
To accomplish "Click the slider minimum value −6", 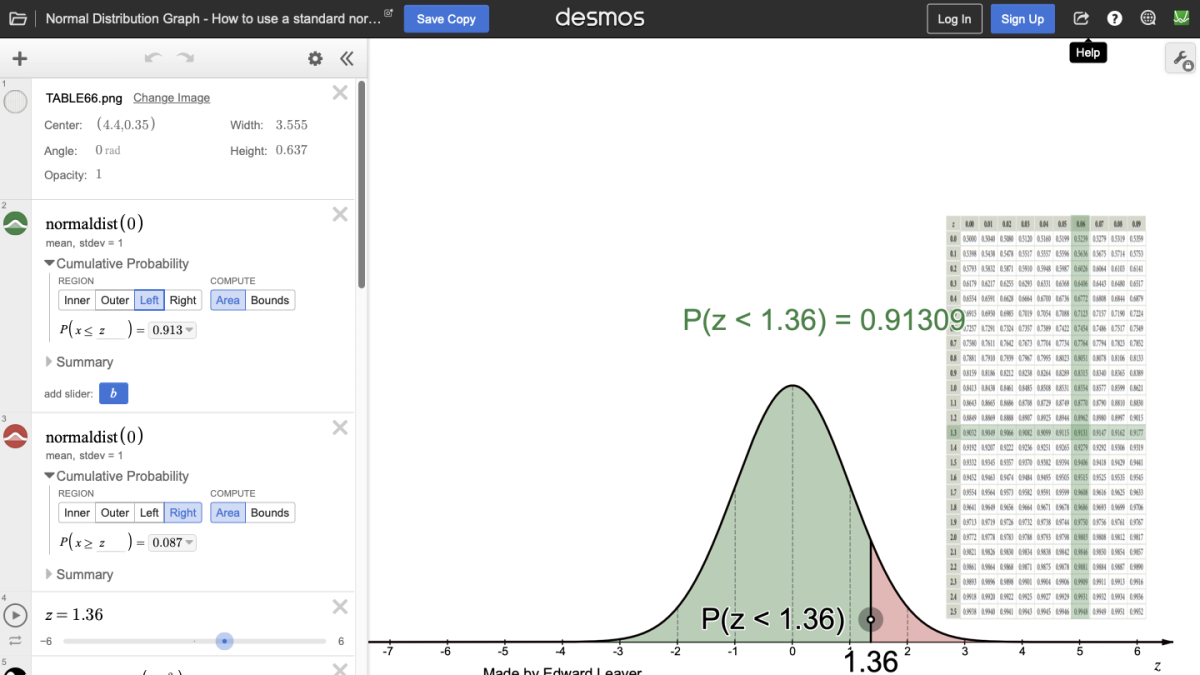I will coord(45,641).
